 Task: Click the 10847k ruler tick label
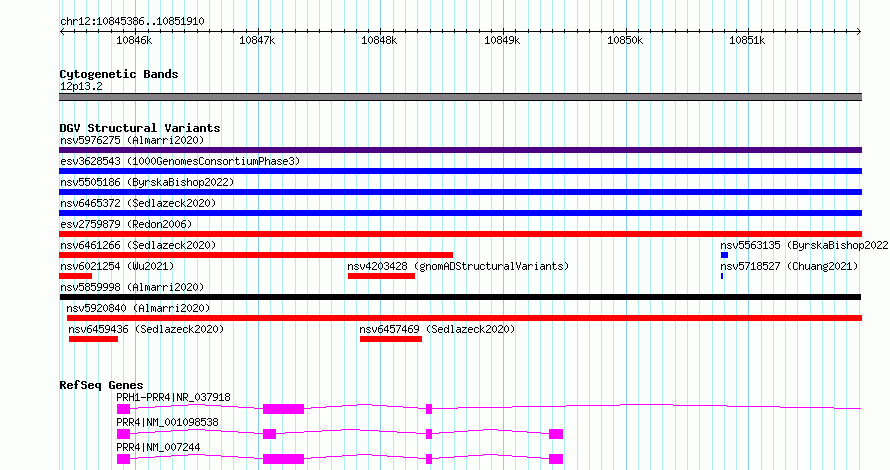(x=257, y=40)
